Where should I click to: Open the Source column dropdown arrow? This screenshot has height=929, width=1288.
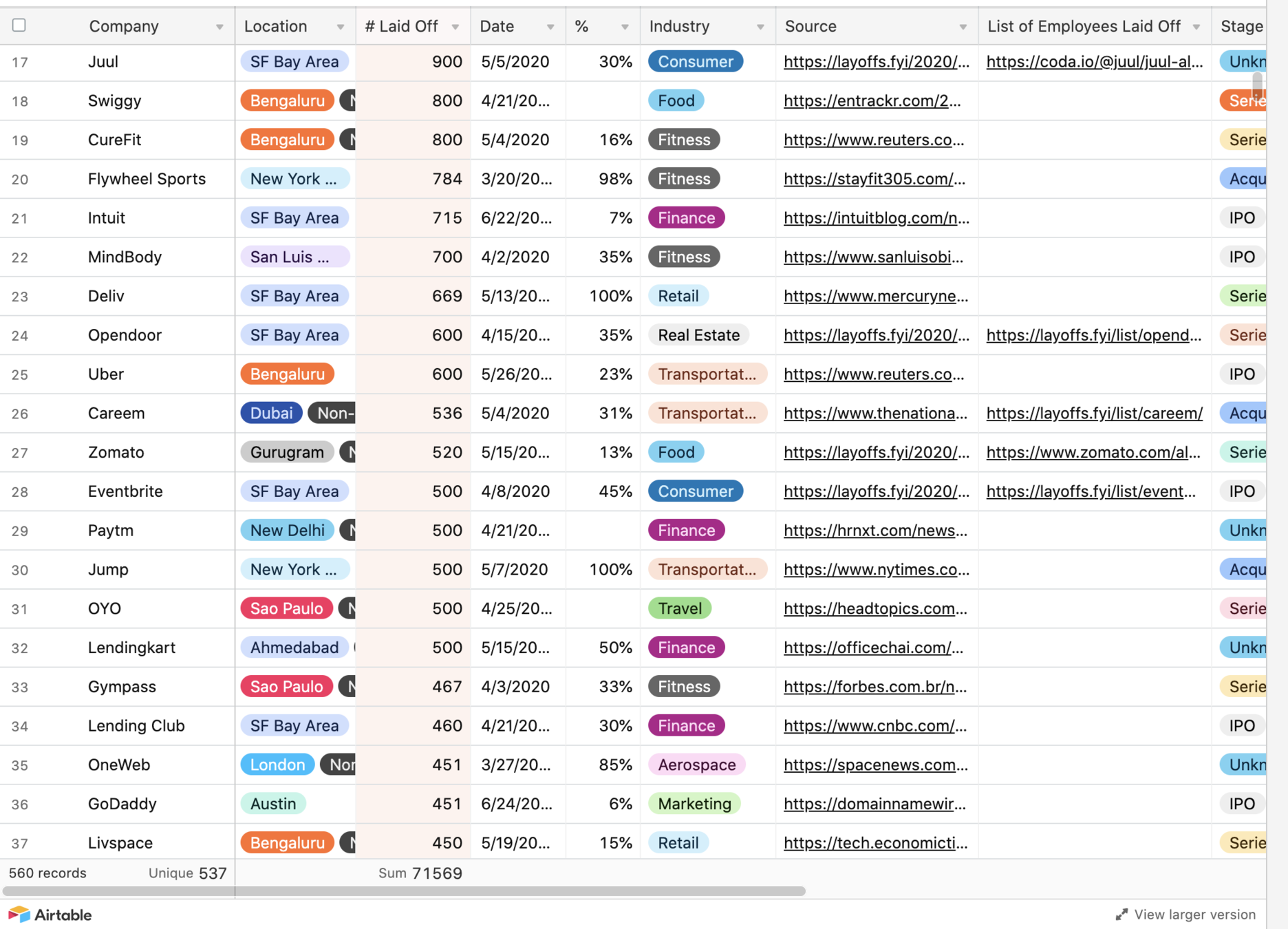coord(963,27)
